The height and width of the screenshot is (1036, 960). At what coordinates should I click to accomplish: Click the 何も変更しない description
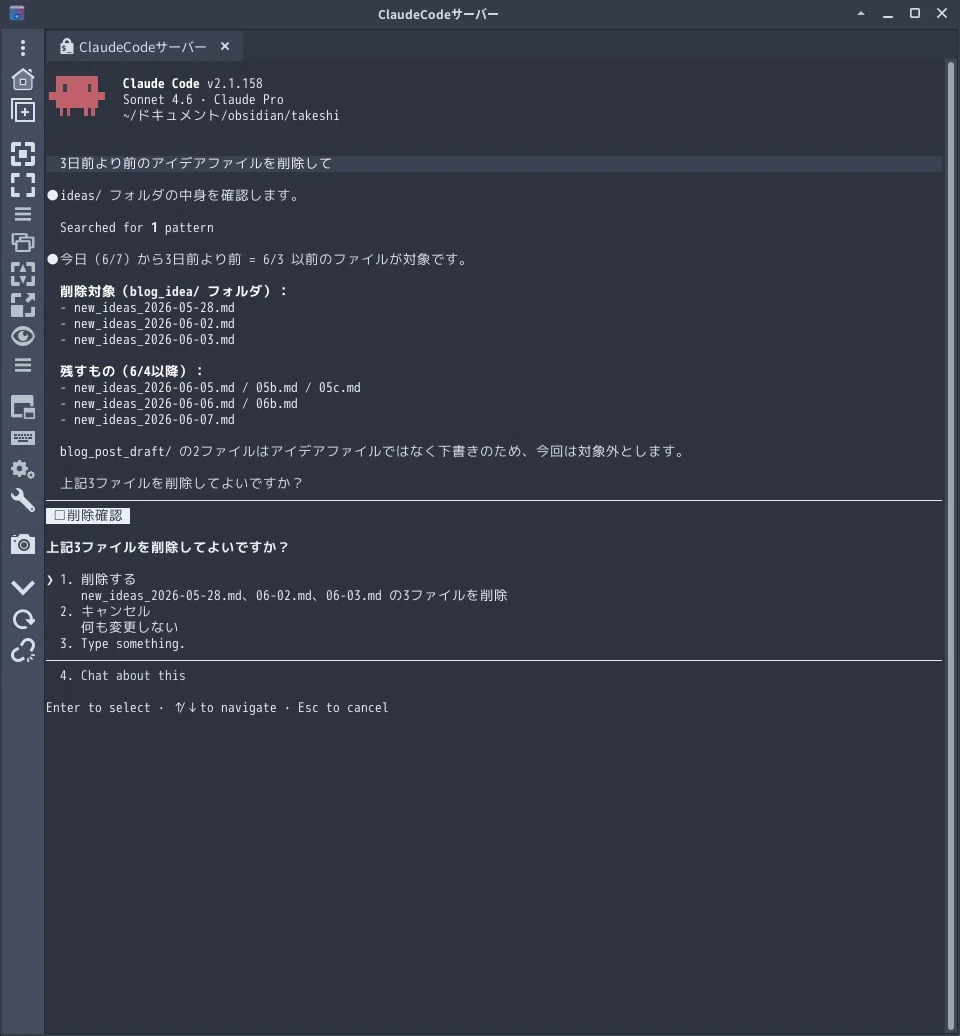tap(129, 627)
